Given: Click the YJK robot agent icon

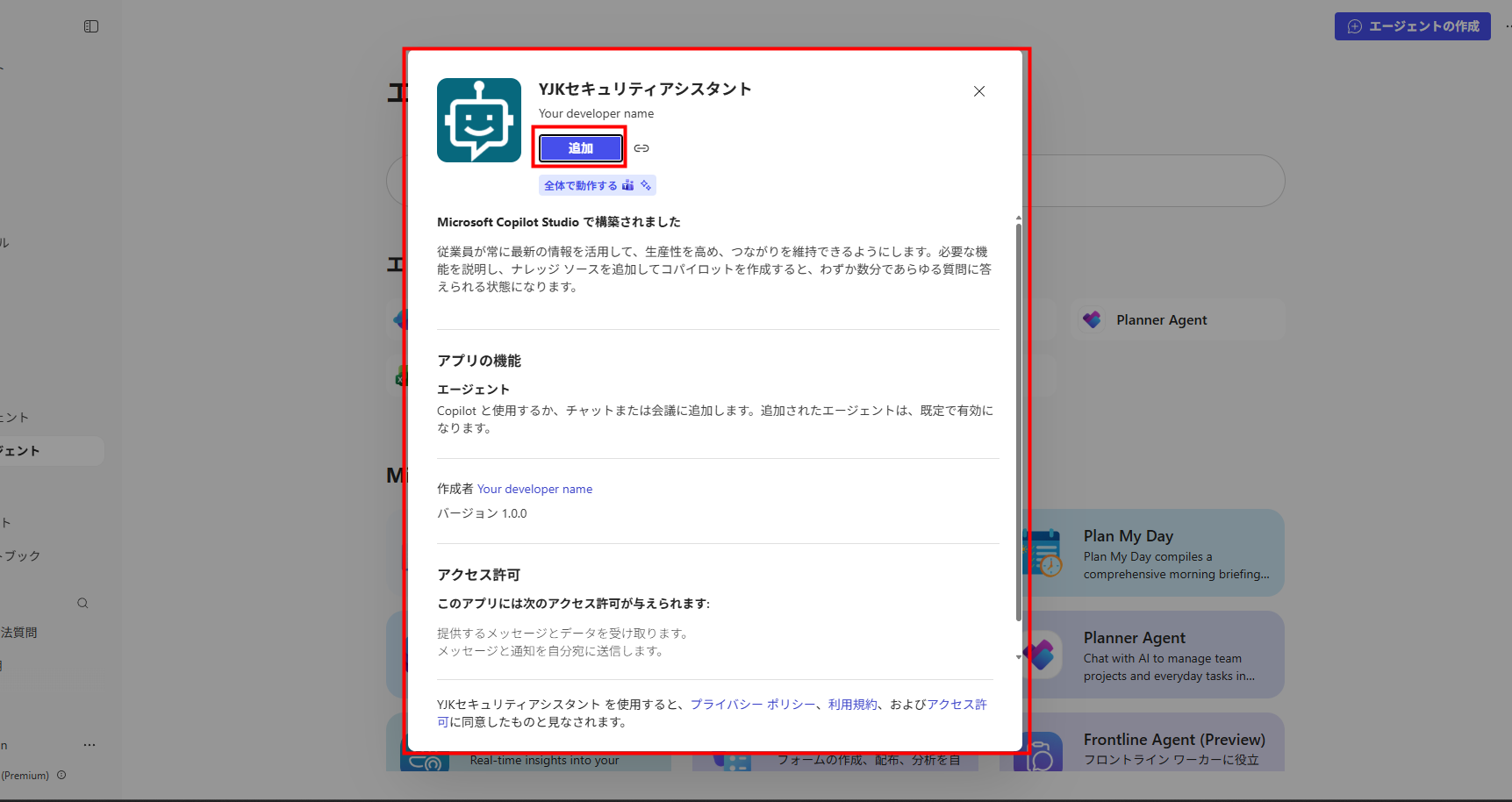Looking at the screenshot, I should [x=479, y=120].
